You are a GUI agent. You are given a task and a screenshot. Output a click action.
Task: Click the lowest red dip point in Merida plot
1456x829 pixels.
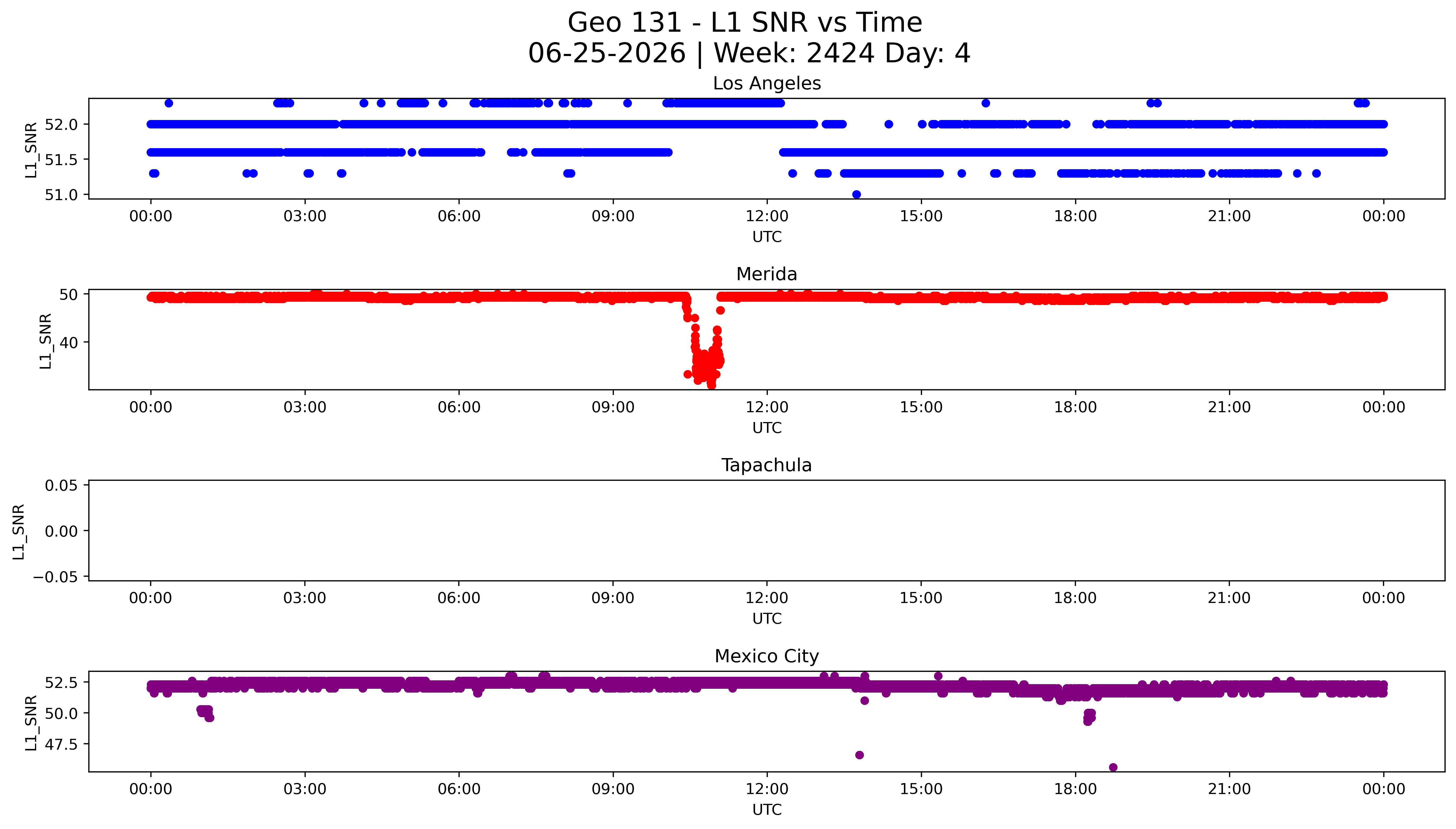click(711, 385)
